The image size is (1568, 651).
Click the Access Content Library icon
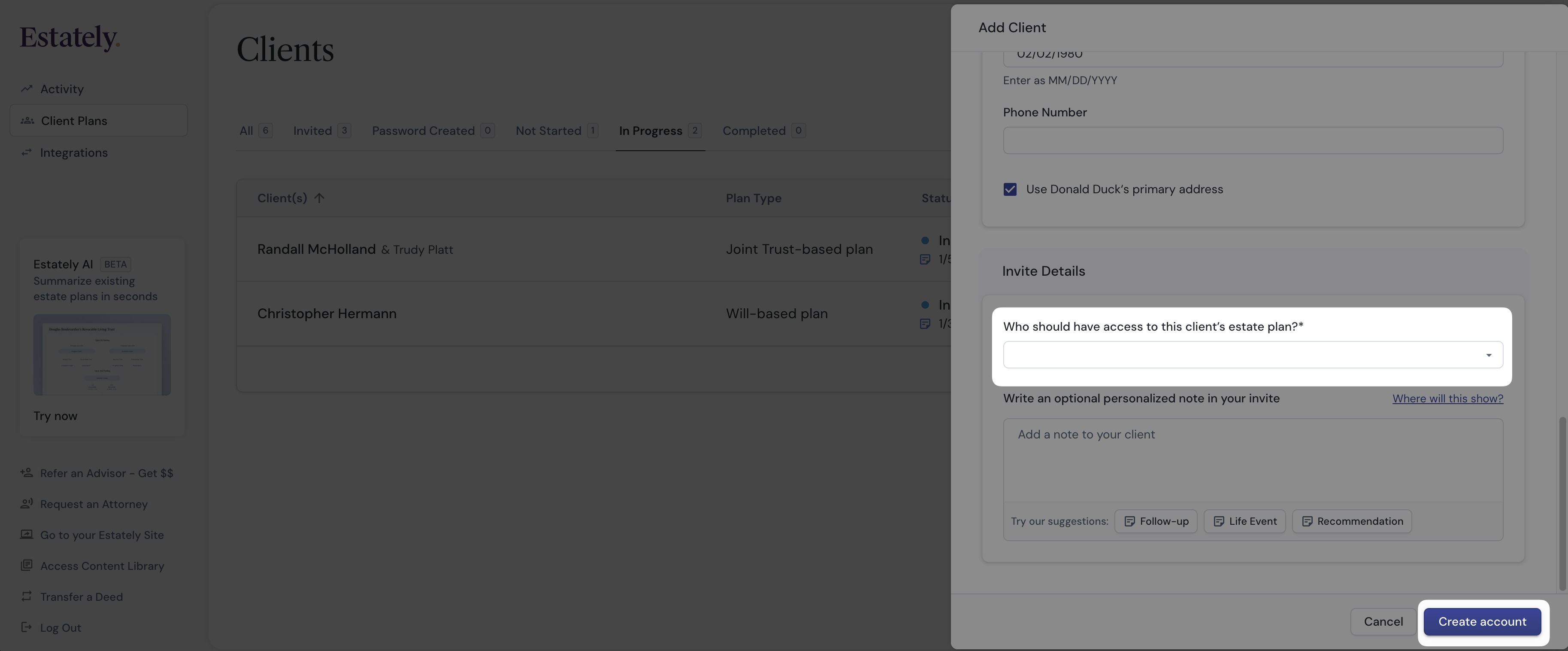(x=26, y=565)
